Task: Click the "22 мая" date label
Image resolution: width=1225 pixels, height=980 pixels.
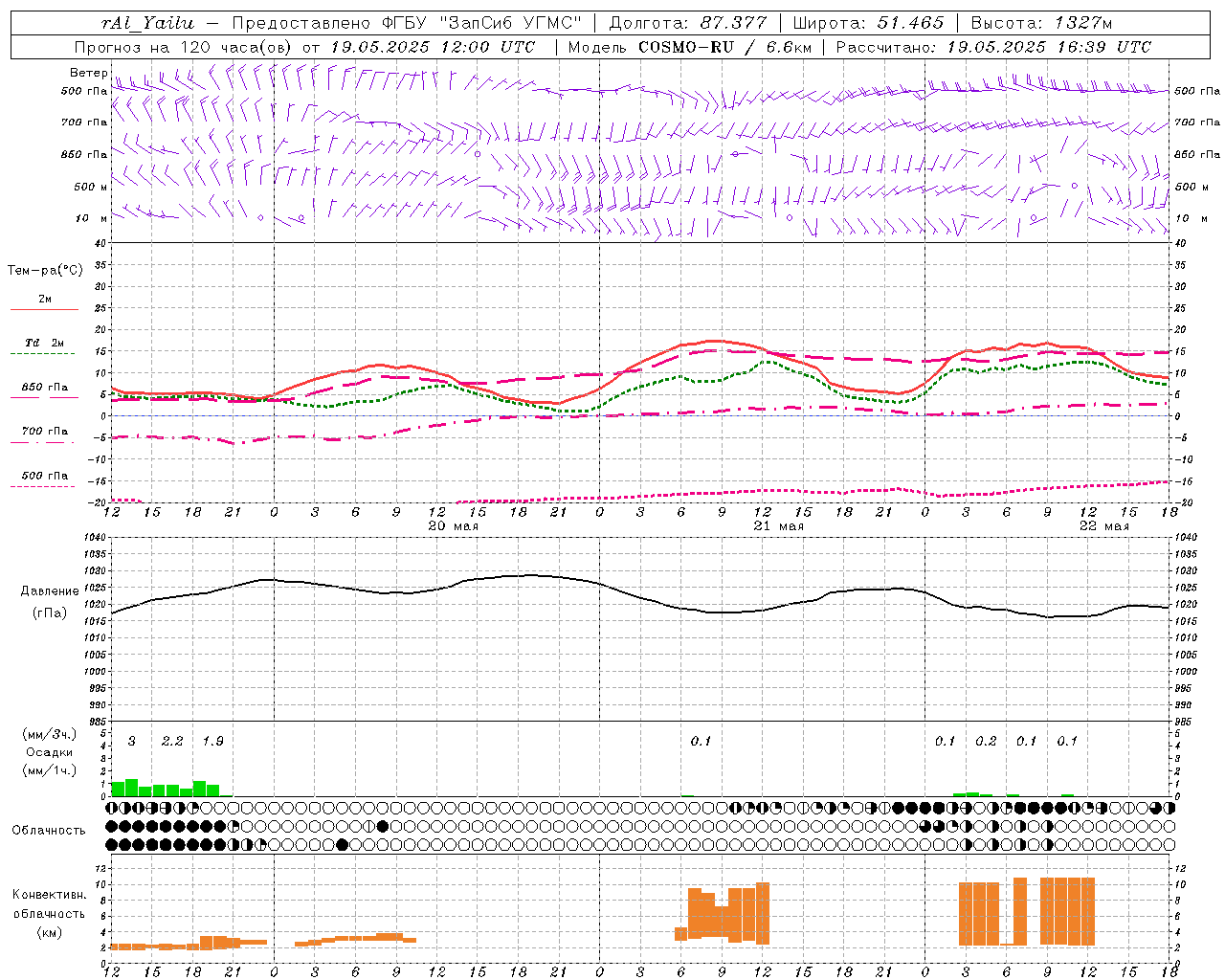Action: (x=1104, y=526)
